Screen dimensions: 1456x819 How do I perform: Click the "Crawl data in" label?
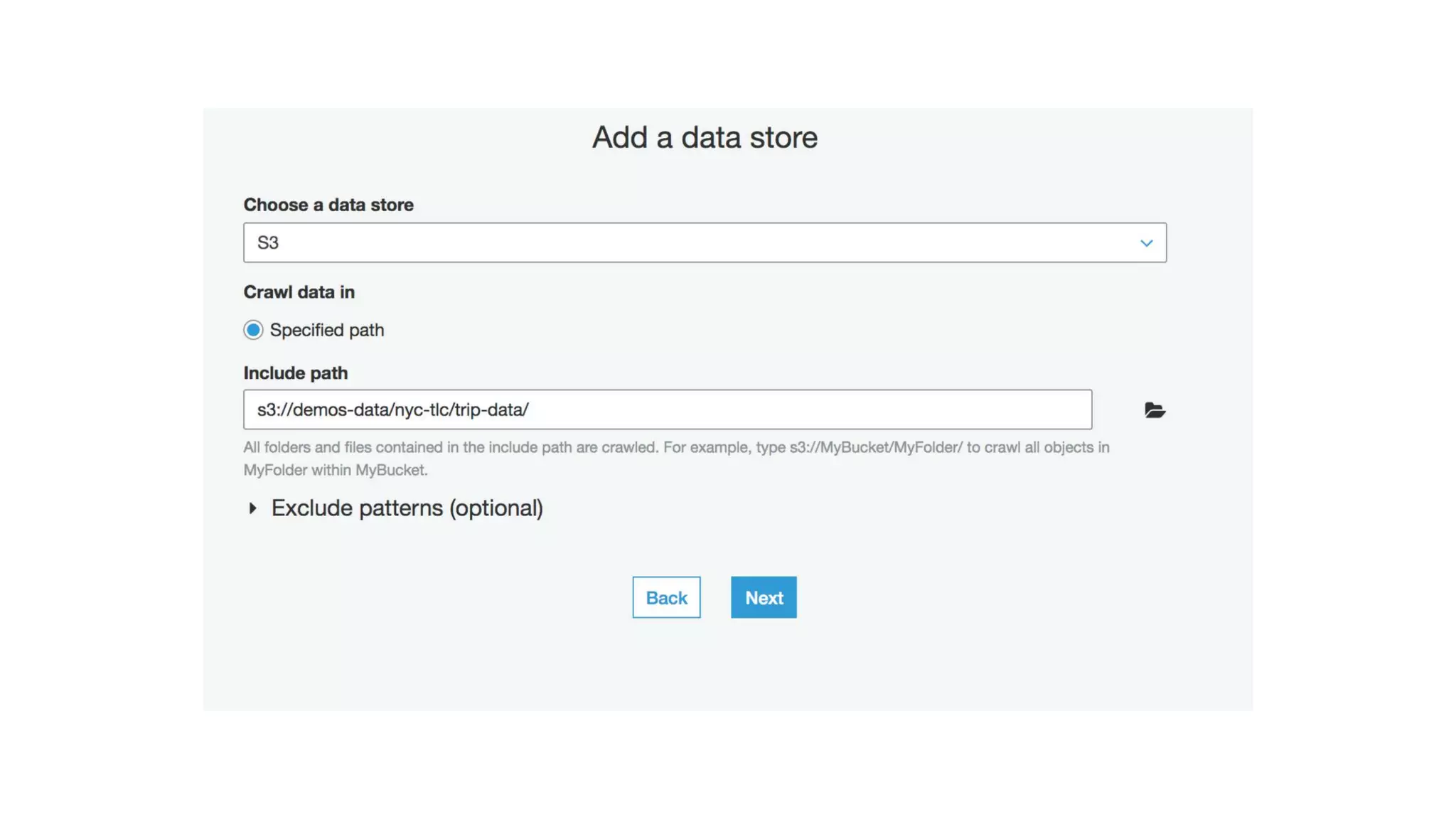[299, 292]
